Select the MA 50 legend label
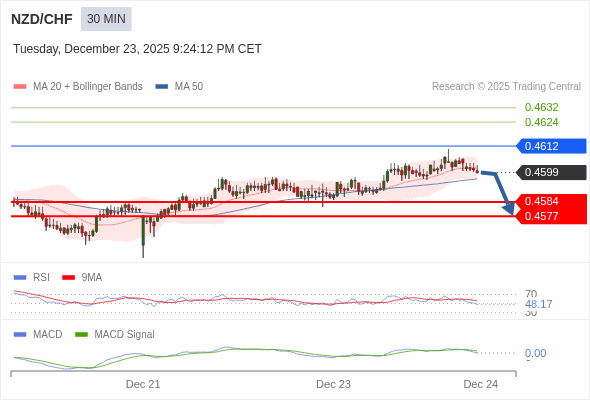The width and height of the screenshot is (590, 400). pyautogui.click(x=189, y=87)
